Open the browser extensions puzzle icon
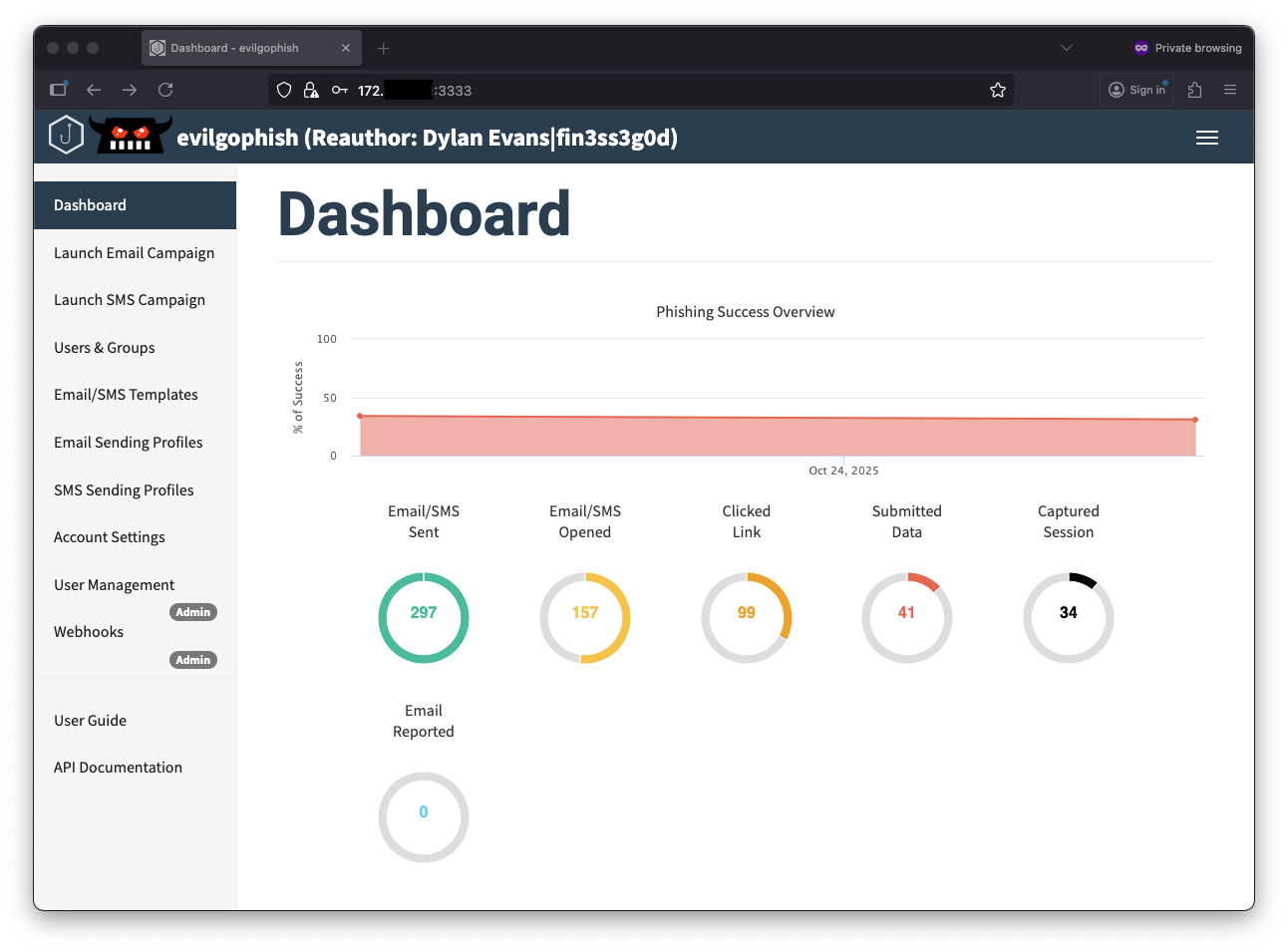1288x952 pixels. (1194, 90)
